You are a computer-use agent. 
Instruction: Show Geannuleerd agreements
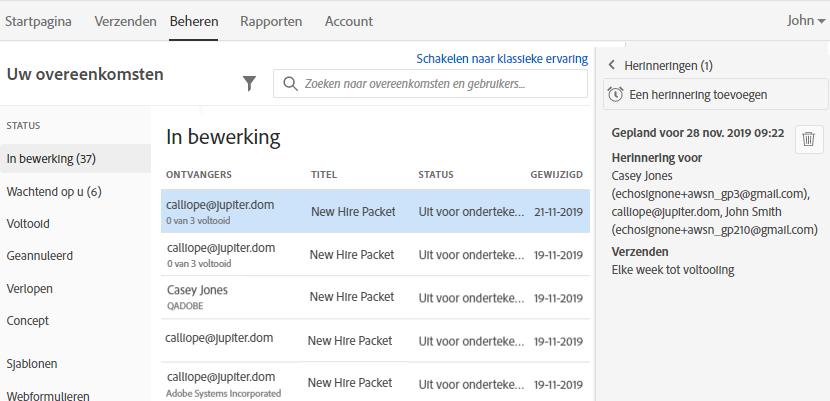pos(39,256)
